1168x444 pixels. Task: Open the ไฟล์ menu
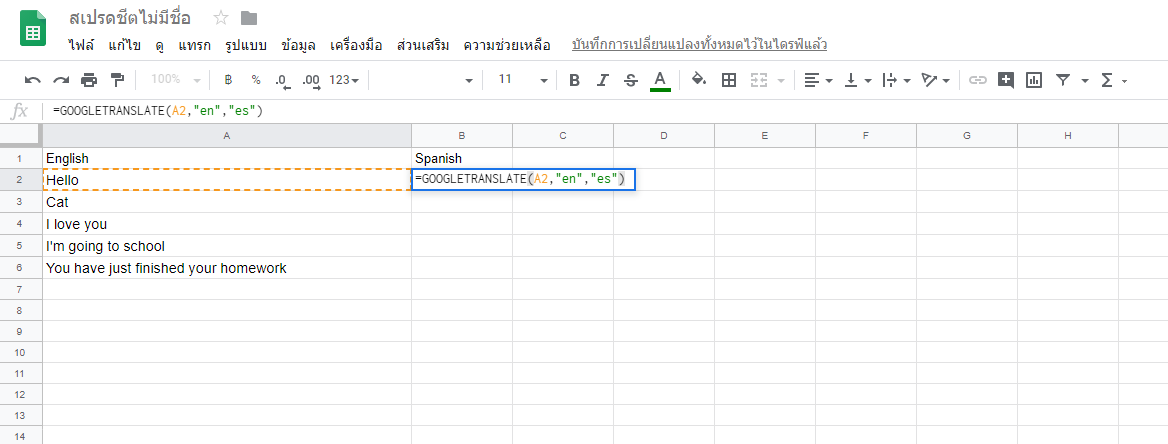tap(80, 45)
